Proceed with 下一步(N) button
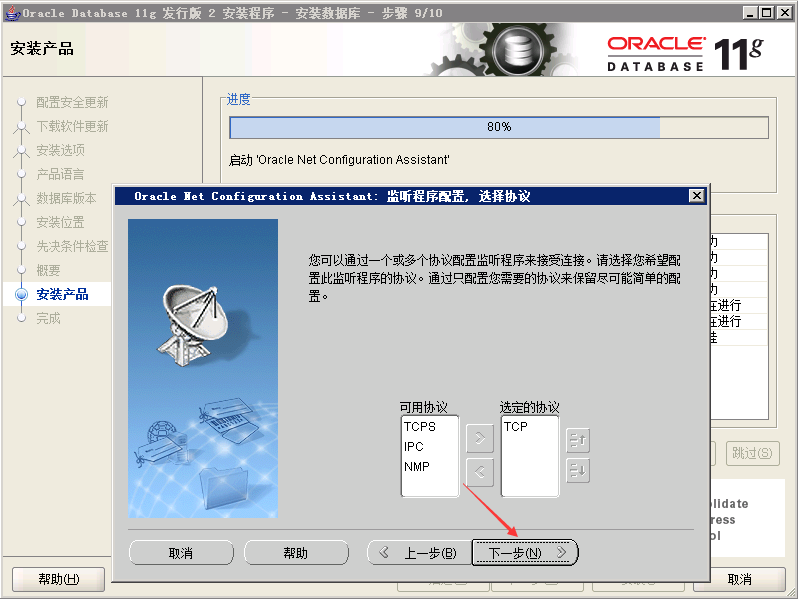798x599 pixels. coord(525,553)
